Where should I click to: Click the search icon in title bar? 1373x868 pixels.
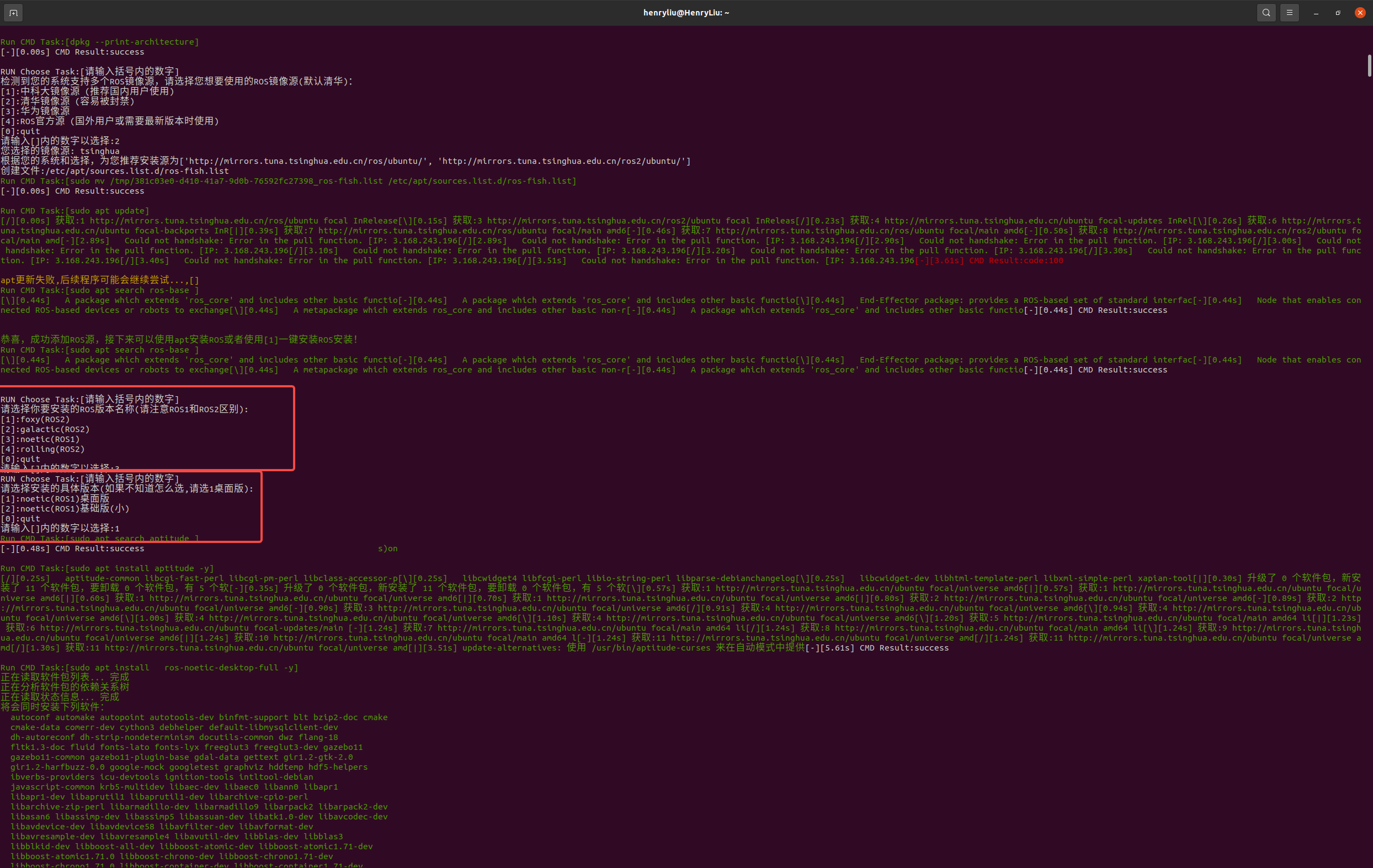(x=1266, y=13)
